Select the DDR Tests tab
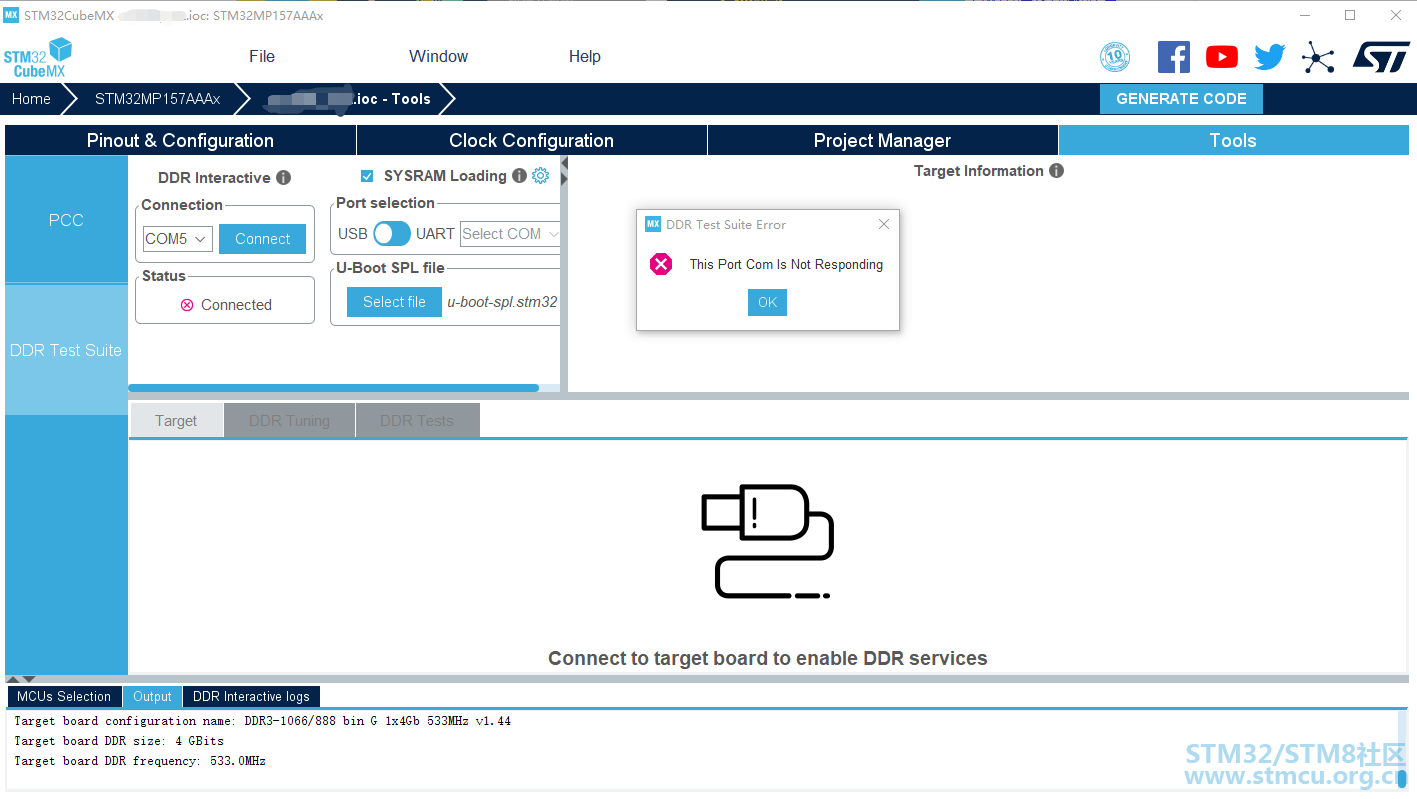1417x799 pixels. [417, 421]
